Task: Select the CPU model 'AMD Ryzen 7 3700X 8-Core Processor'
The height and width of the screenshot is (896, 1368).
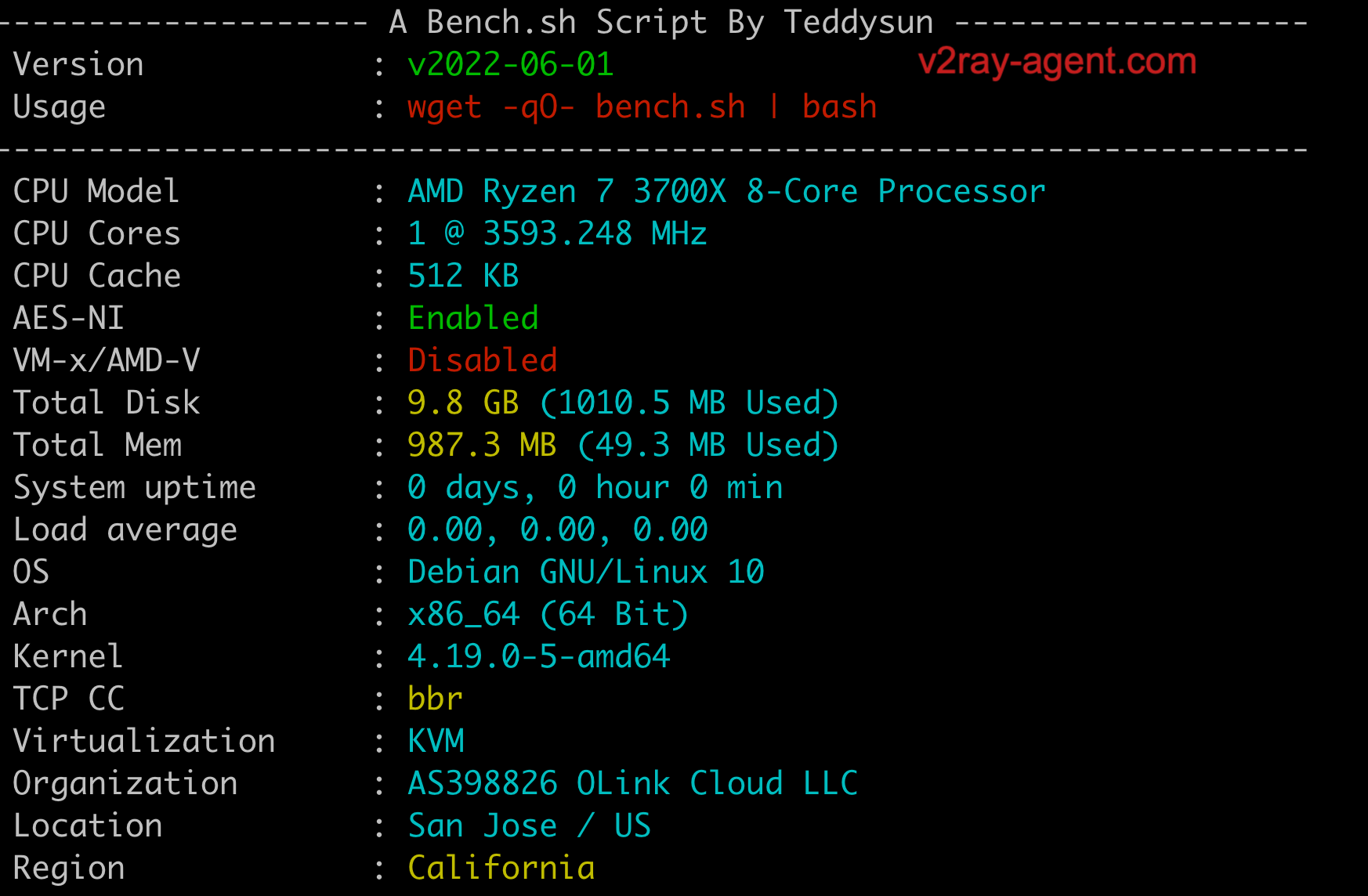Action: (x=726, y=191)
